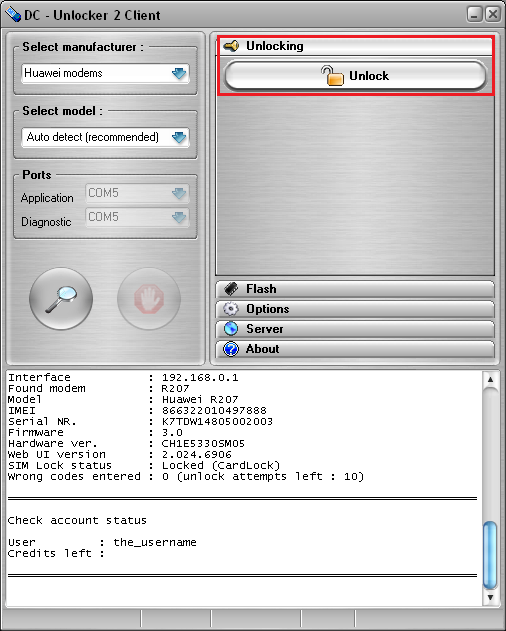Image resolution: width=506 pixels, height=631 pixels.
Task: Open the Options section
Action: tap(355, 309)
